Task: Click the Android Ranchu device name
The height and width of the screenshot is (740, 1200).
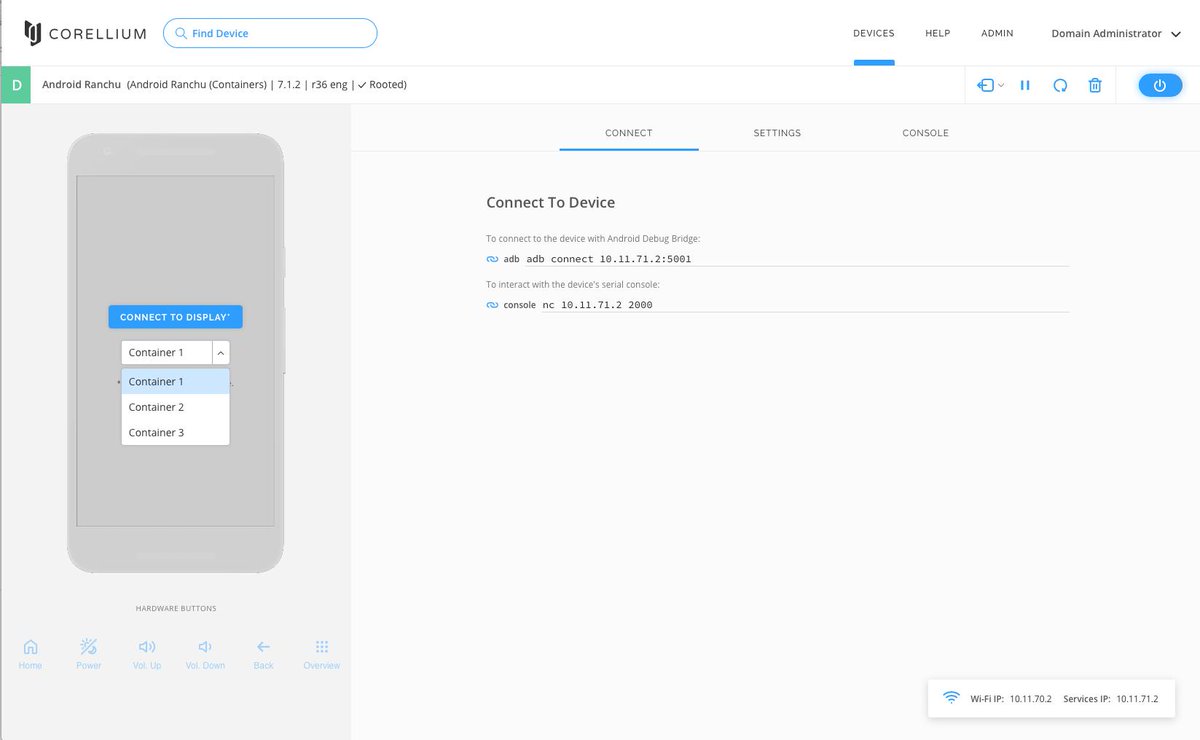Action: (81, 85)
